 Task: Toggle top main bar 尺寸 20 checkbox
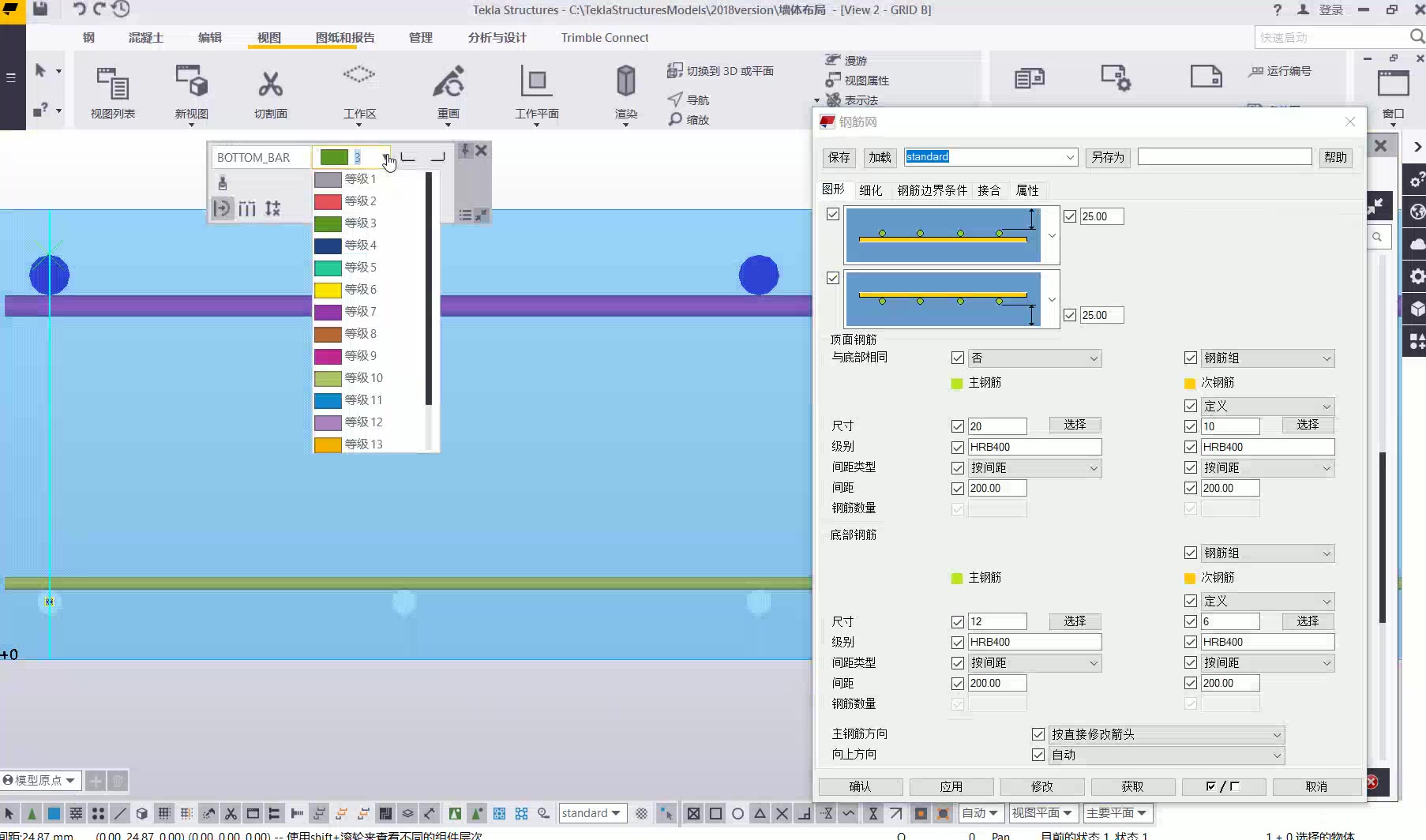958,426
